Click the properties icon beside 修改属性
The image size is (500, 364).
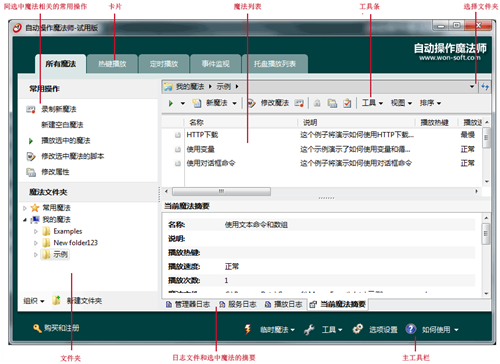(x=31, y=172)
